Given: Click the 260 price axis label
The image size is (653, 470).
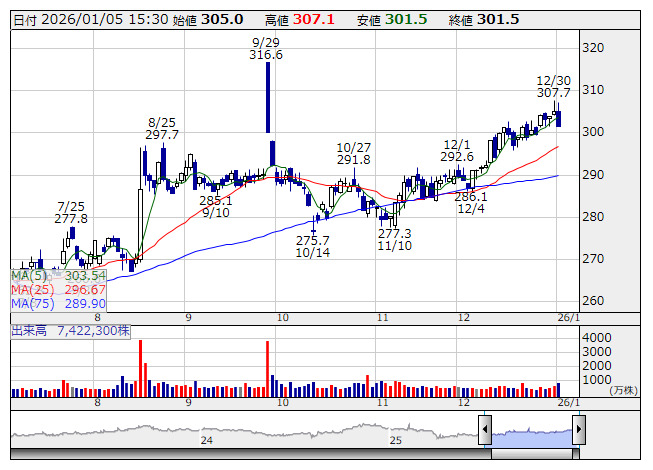Looking at the screenshot, I should 593,301.
